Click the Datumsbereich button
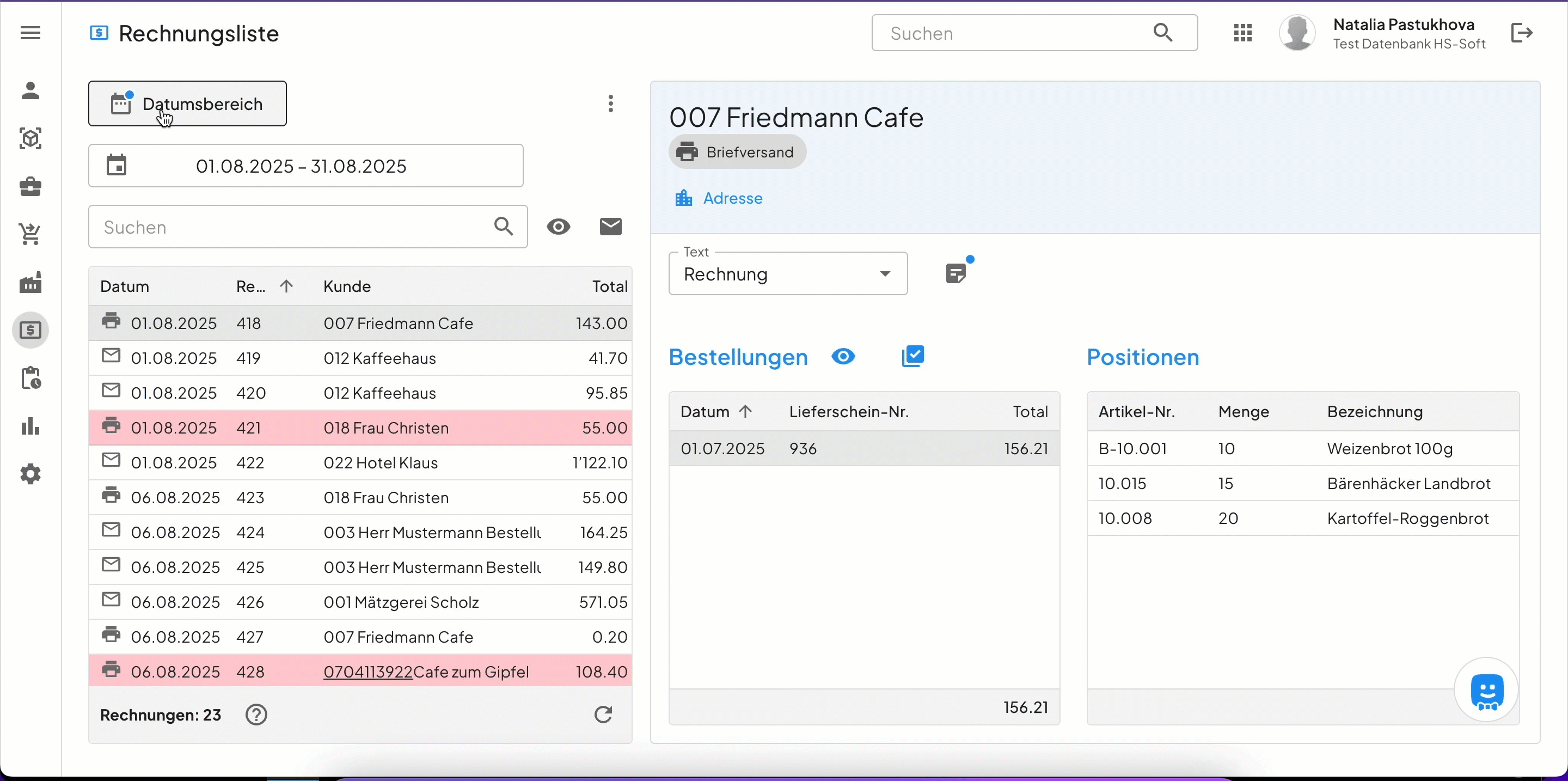 pyautogui.click(x=187, y=103)
